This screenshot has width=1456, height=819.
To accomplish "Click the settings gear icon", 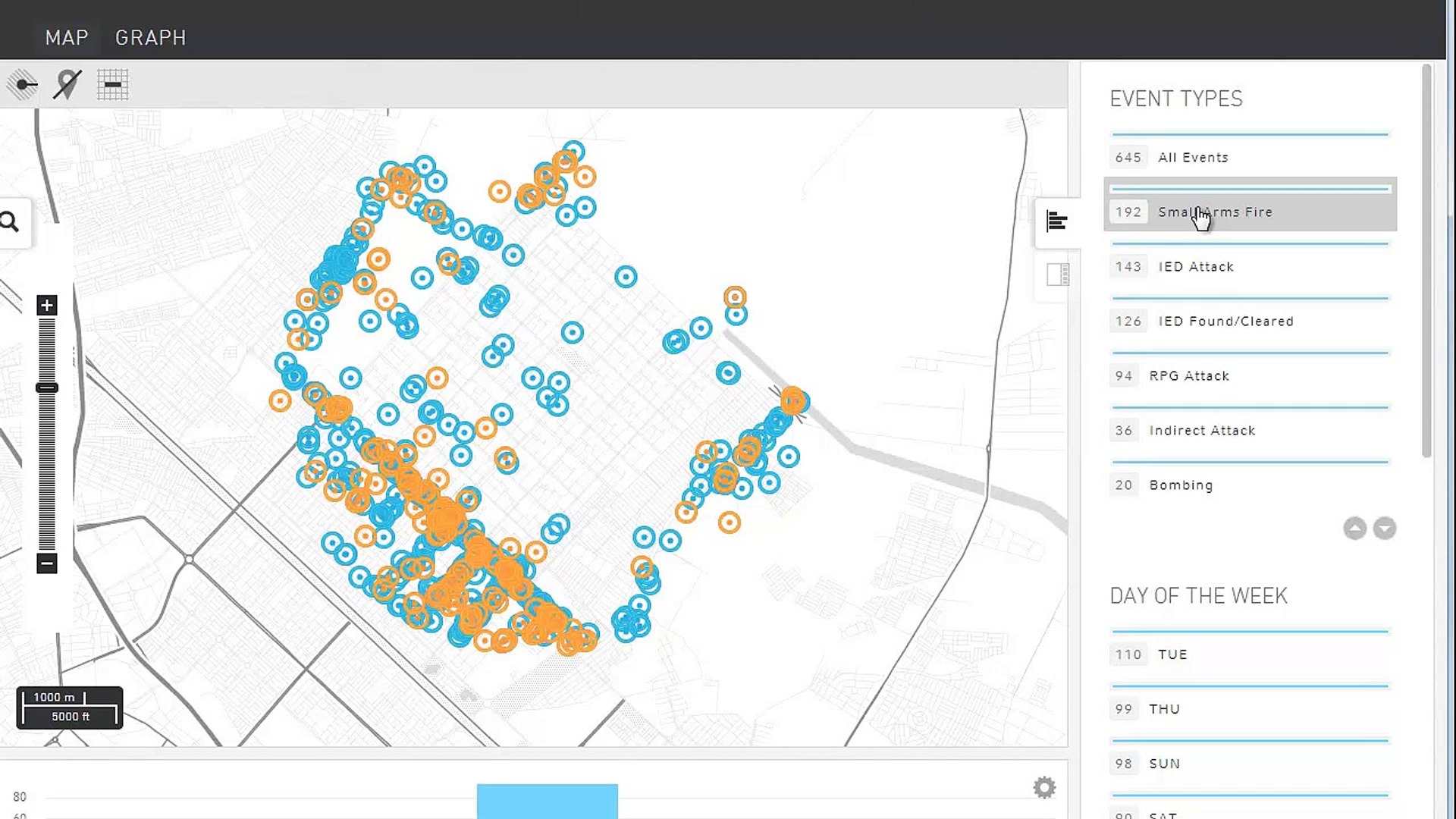I will pyautogui.click(x=1043, y=787).
